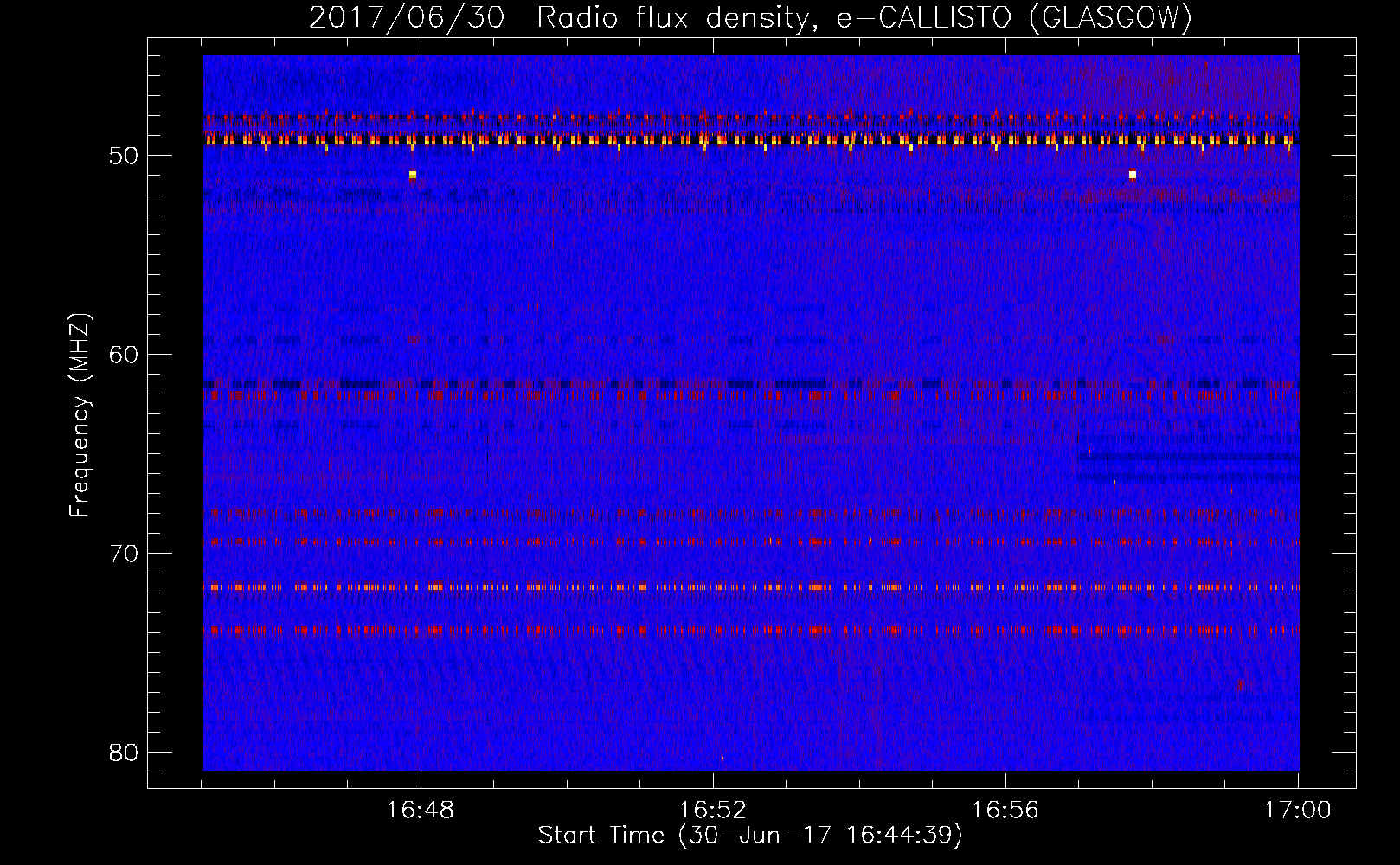Click the 16:56 time tick label
Image resolution: width=1400 pixels, height=865 pixels.
tap(1005, 811)
